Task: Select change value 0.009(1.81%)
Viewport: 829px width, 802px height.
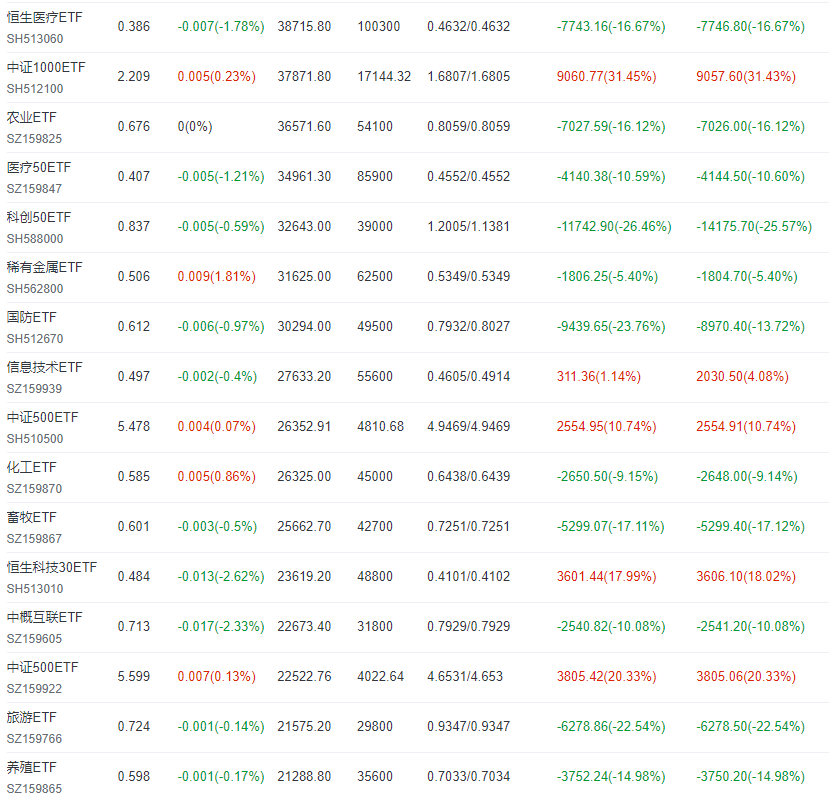Action: click(x=217, y=276)
